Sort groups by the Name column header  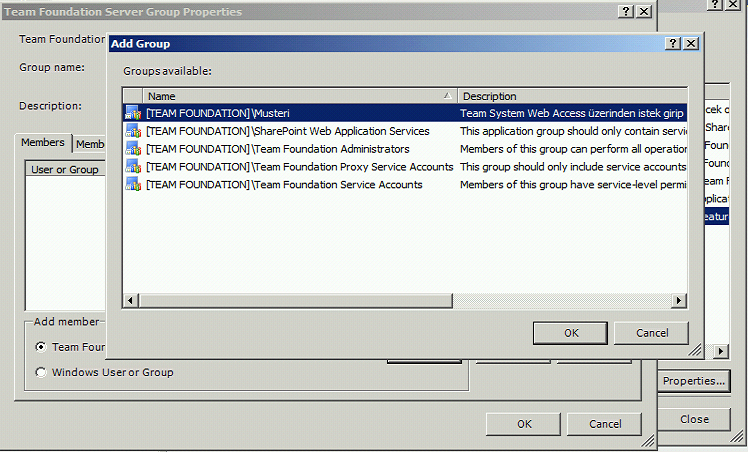300,96
